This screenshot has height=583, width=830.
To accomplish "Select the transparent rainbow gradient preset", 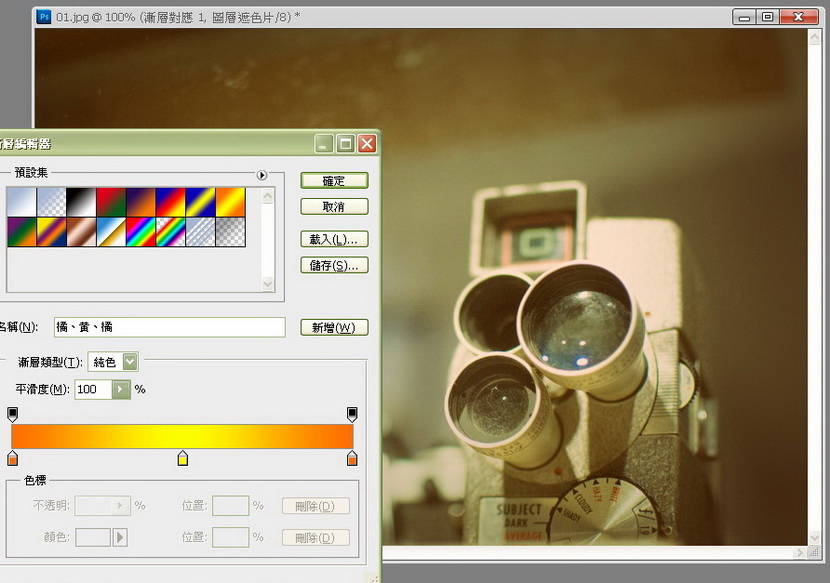I will coord(171,232).
